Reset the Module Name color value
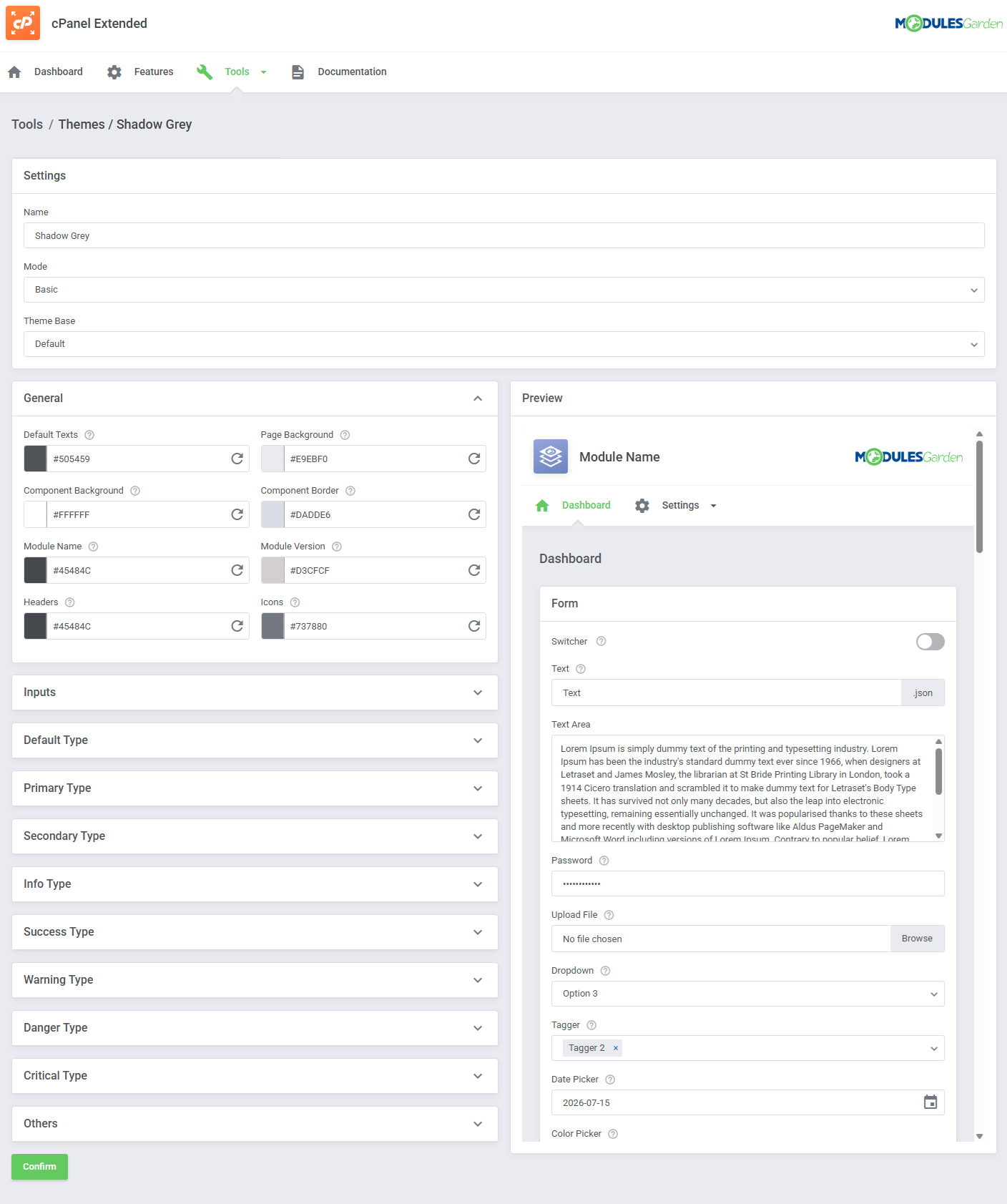The image size is (1007, 1204). [x=237, y=570]
